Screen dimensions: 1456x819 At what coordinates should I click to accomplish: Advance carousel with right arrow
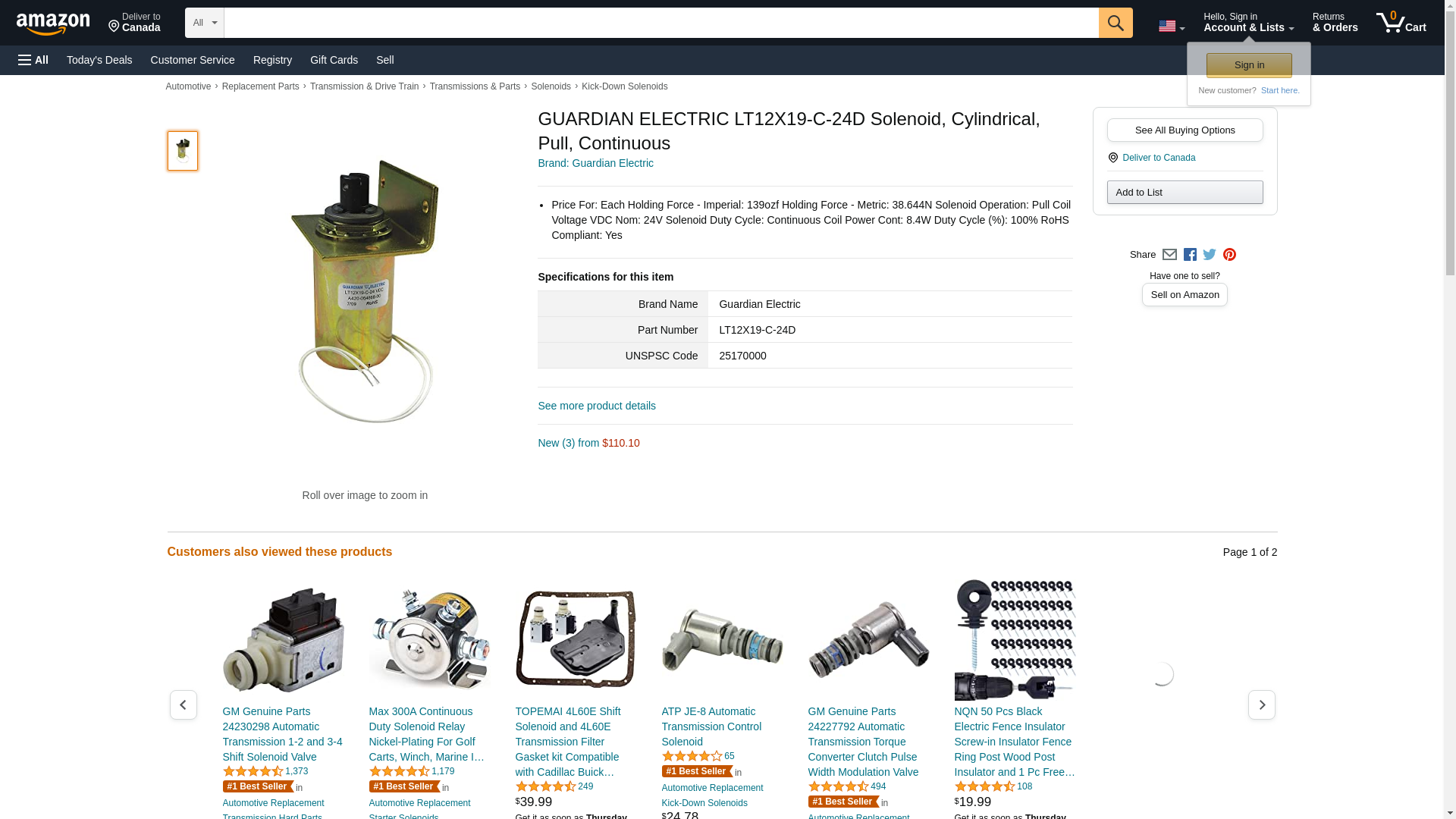[x=1261, y=704]
